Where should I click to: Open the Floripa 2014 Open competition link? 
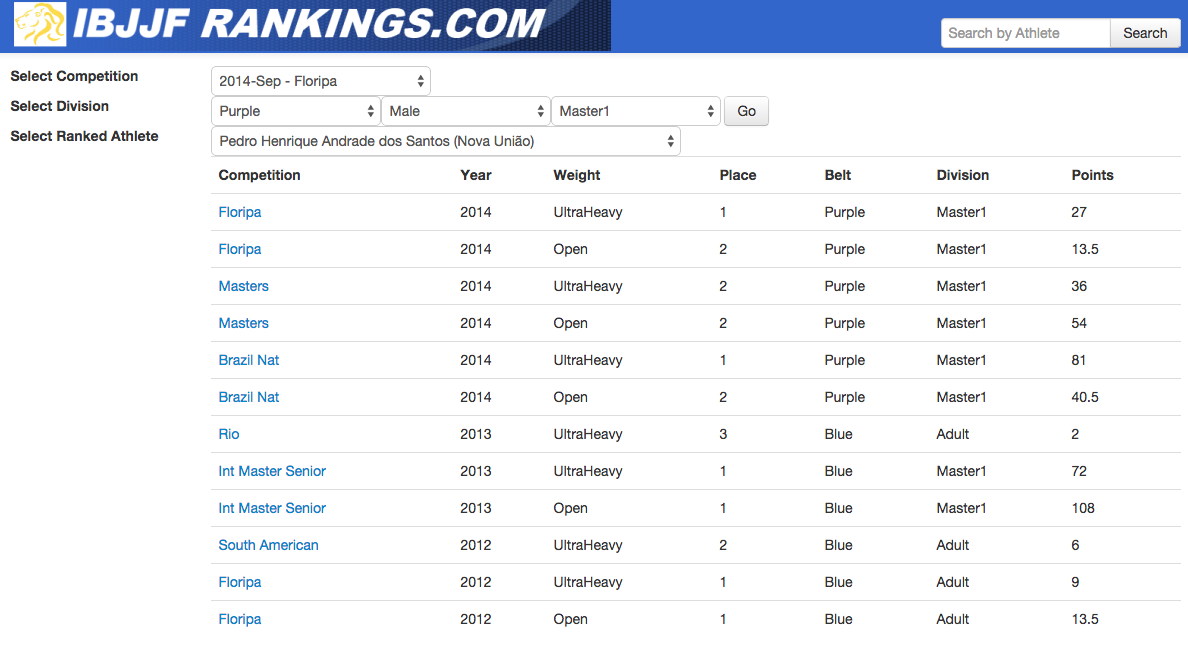(240, 249)
